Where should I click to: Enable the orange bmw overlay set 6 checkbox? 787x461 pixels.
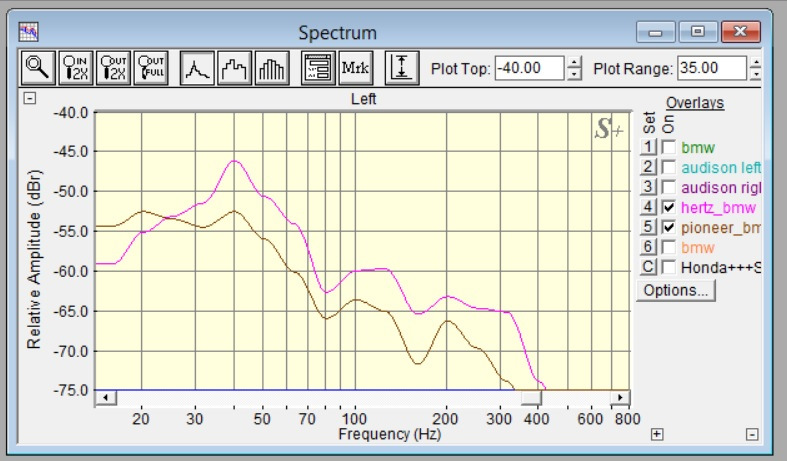668,247
